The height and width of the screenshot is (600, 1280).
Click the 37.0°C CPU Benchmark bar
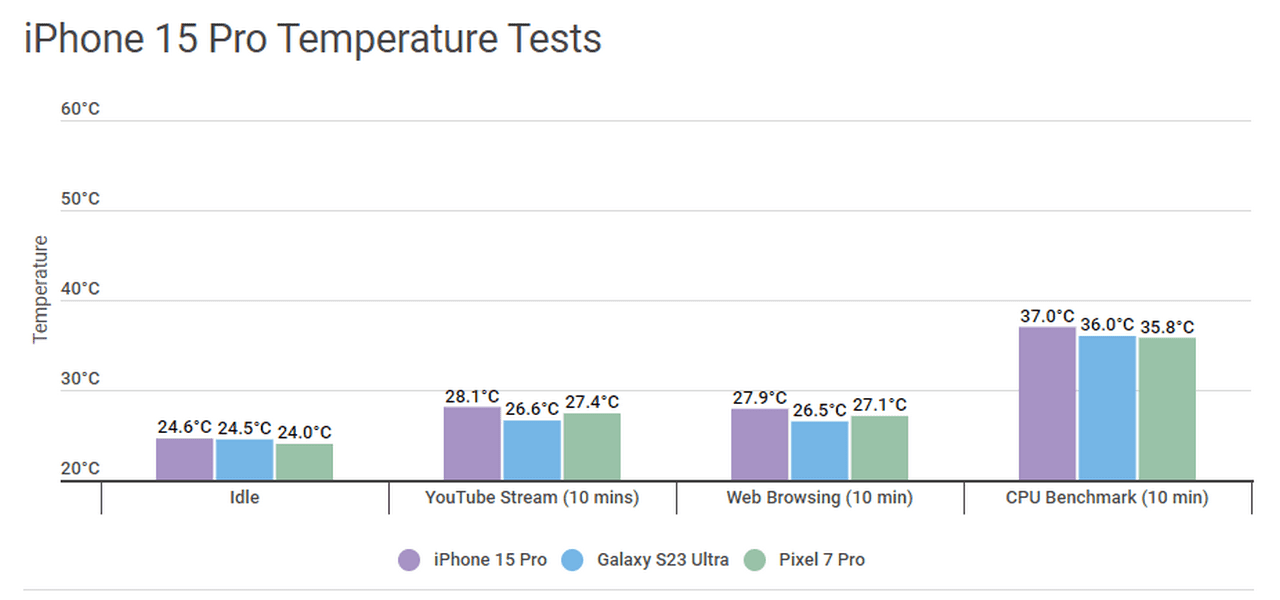[x=1047, y=404]
